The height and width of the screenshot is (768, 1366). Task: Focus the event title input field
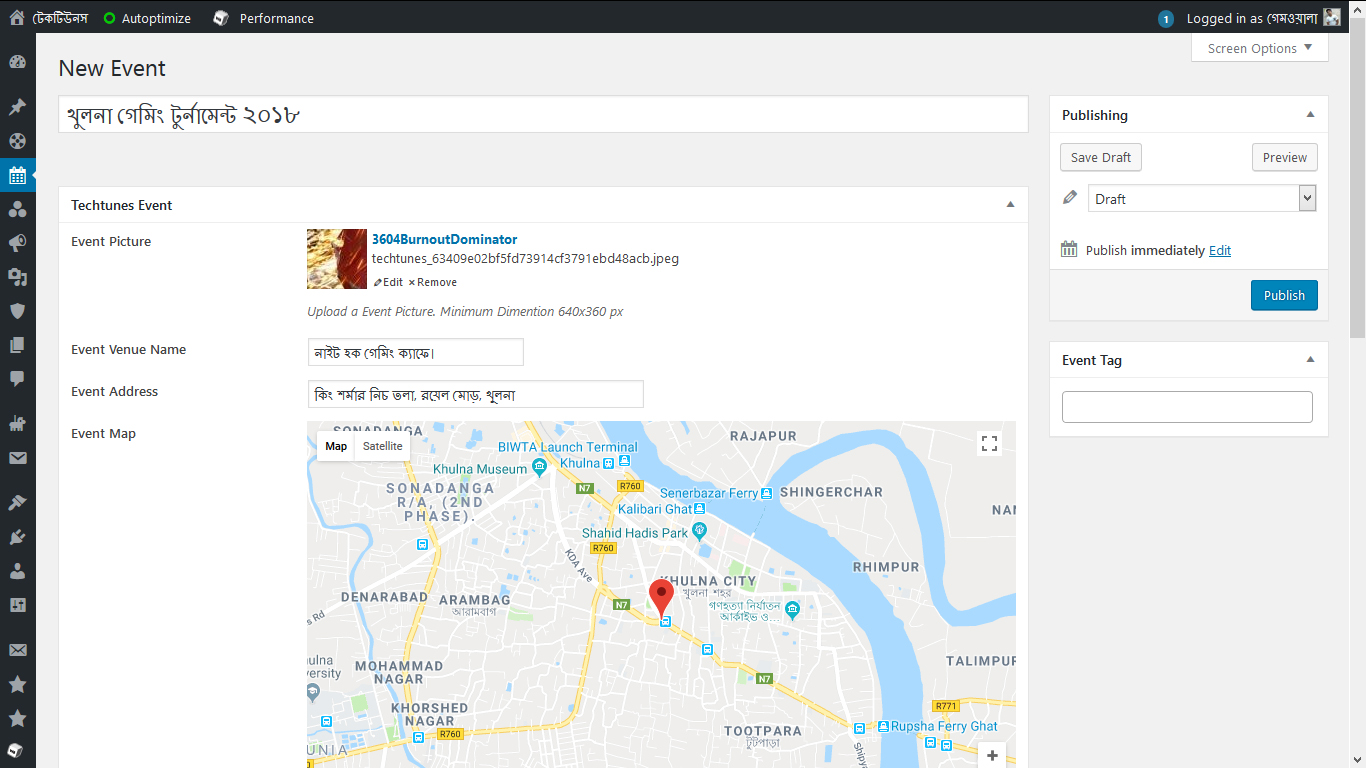pyautogui.click(x=543, y=114)
